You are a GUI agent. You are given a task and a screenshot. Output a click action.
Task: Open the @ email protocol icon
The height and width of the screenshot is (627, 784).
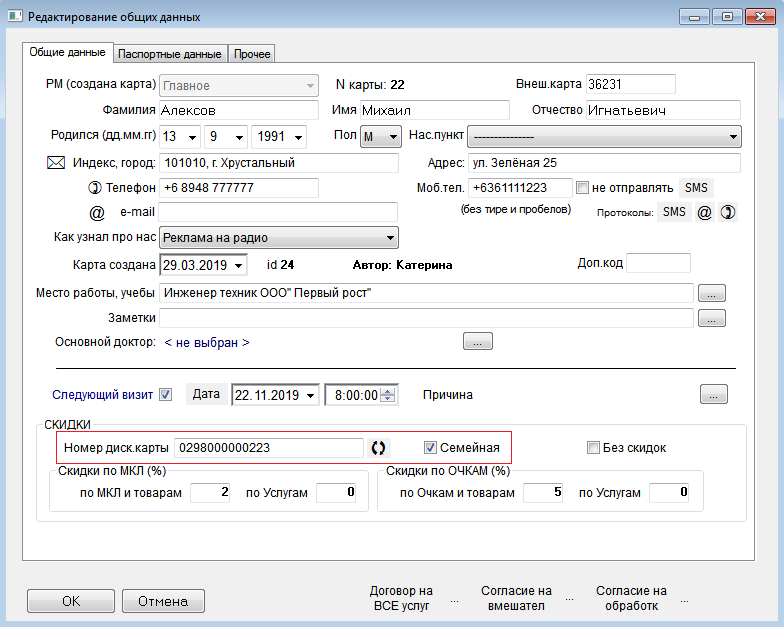coord(704,212)
